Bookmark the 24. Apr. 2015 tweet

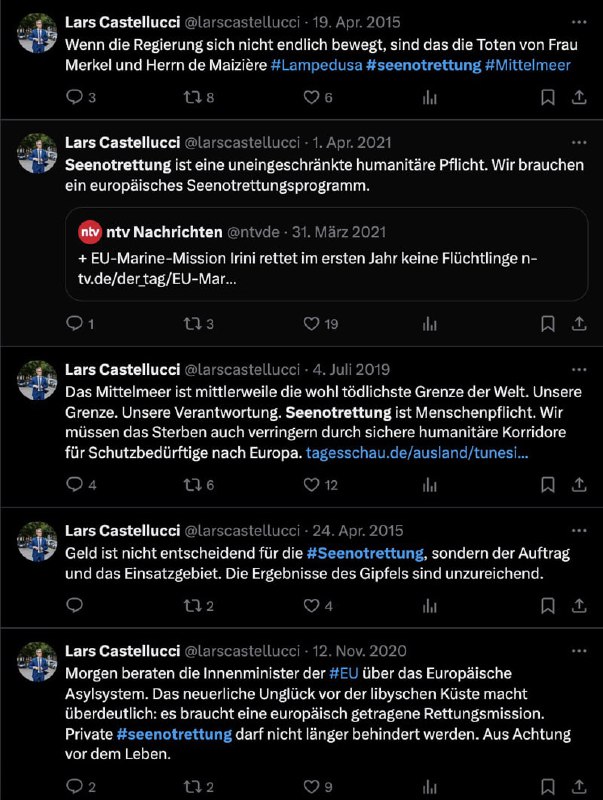coord(548,605)
